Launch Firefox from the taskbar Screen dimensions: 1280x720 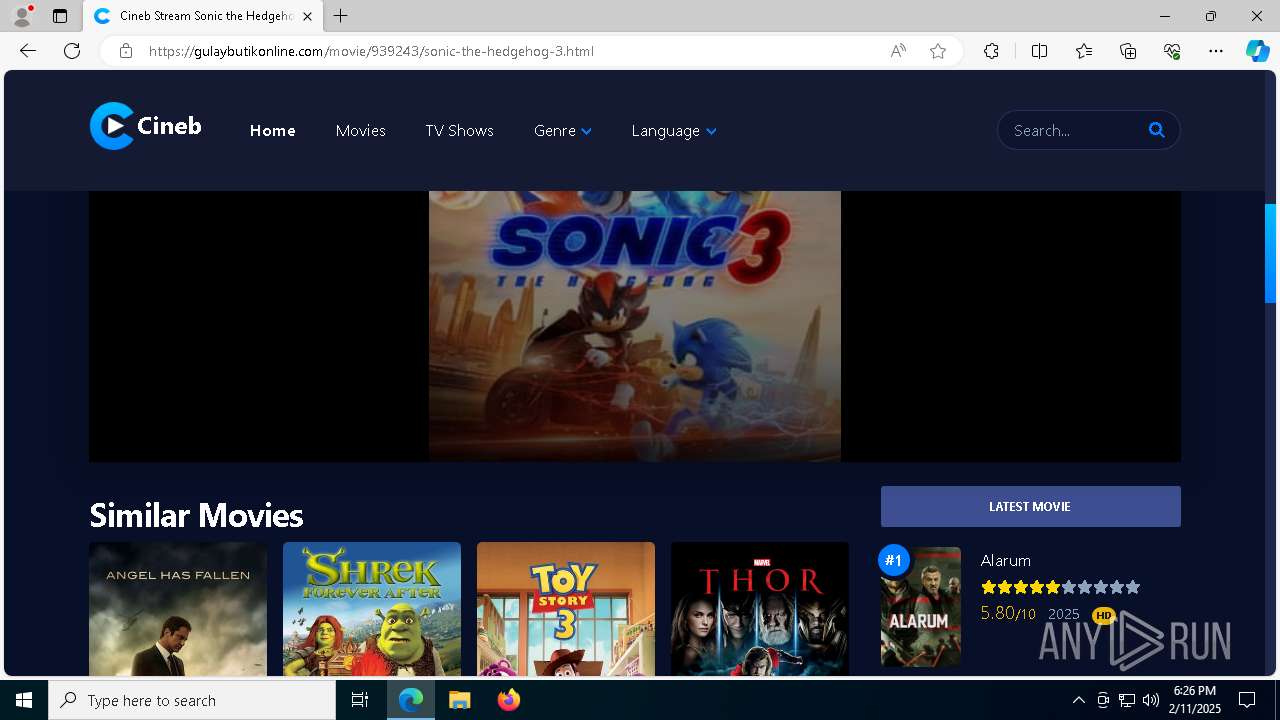508,700
